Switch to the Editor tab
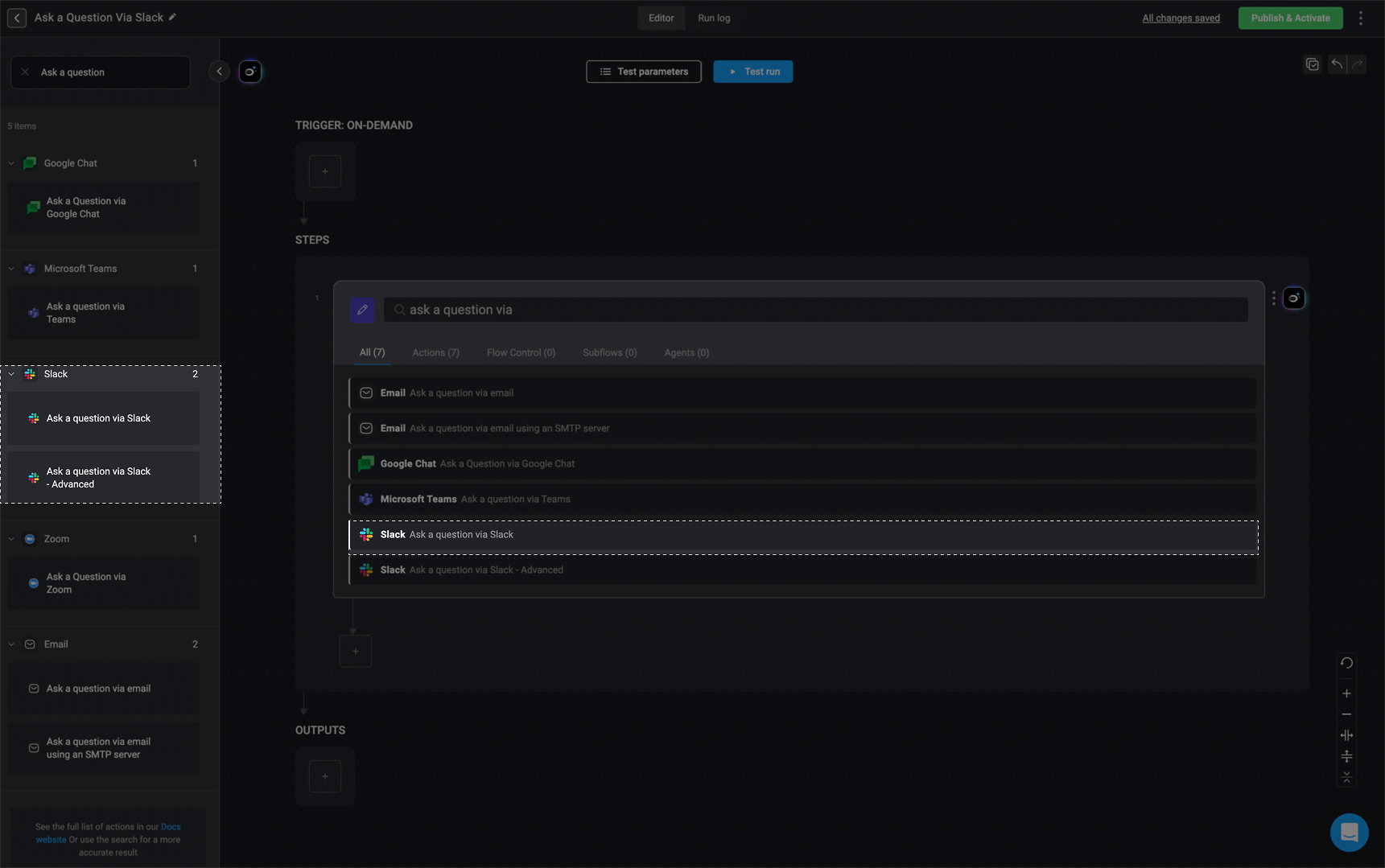This screenshot has width=1385, height=868. point(662,18)
